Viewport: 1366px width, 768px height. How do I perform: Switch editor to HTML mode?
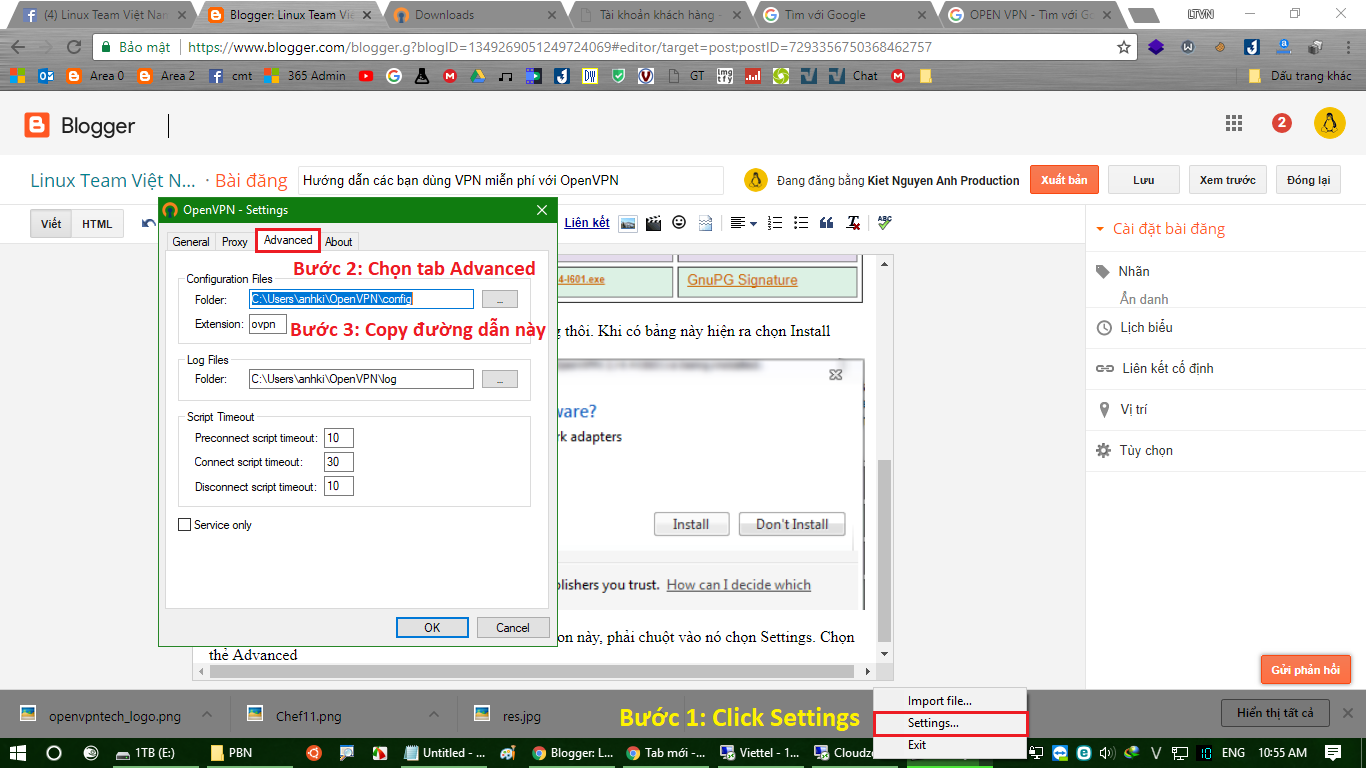[97, 224]
